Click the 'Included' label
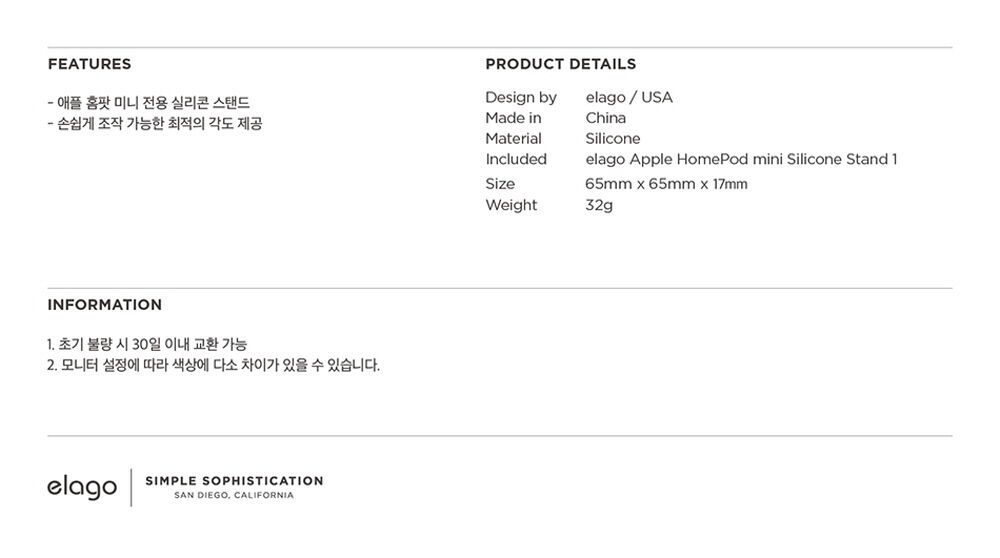The image size is (1000, 558). tap(516, 159)
